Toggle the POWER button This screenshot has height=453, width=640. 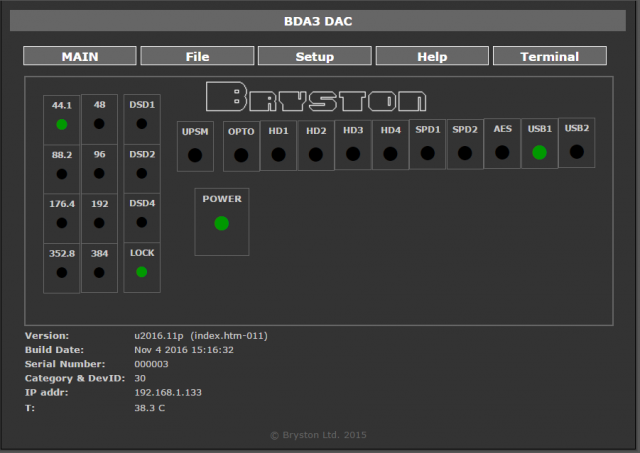[x=222, y=219]
